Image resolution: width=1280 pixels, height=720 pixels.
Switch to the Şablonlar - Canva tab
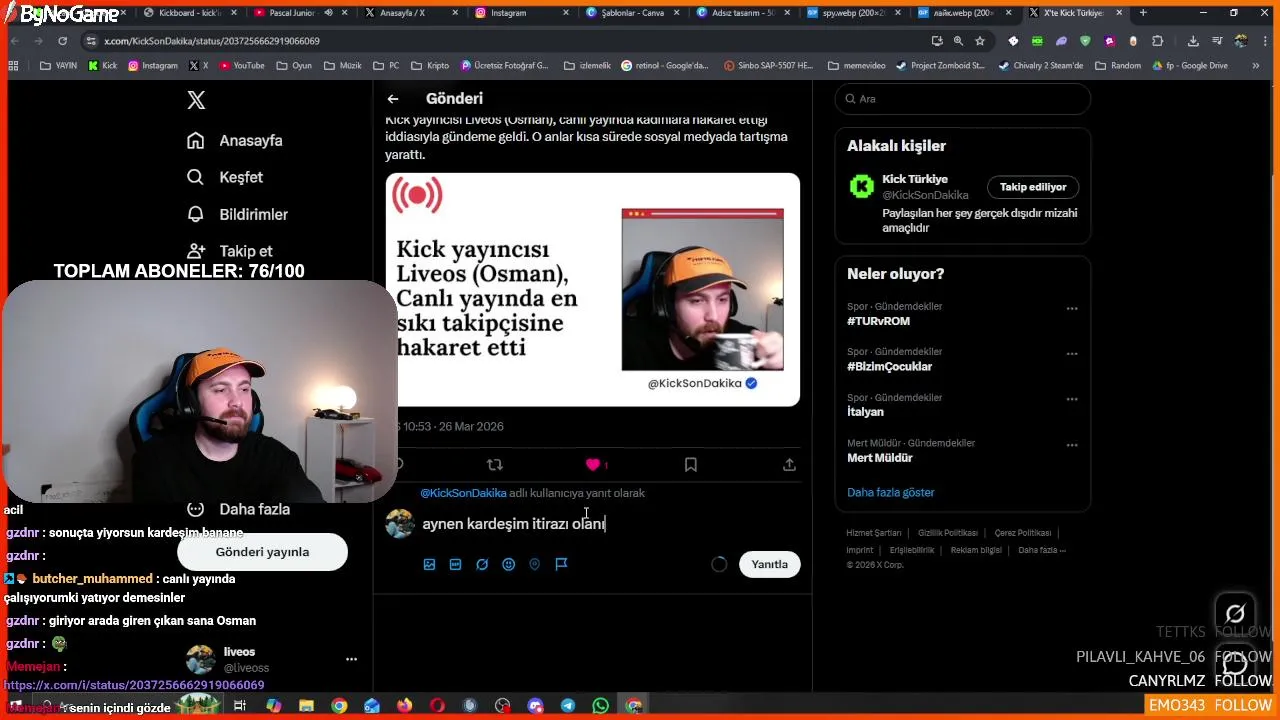point(632,13)
